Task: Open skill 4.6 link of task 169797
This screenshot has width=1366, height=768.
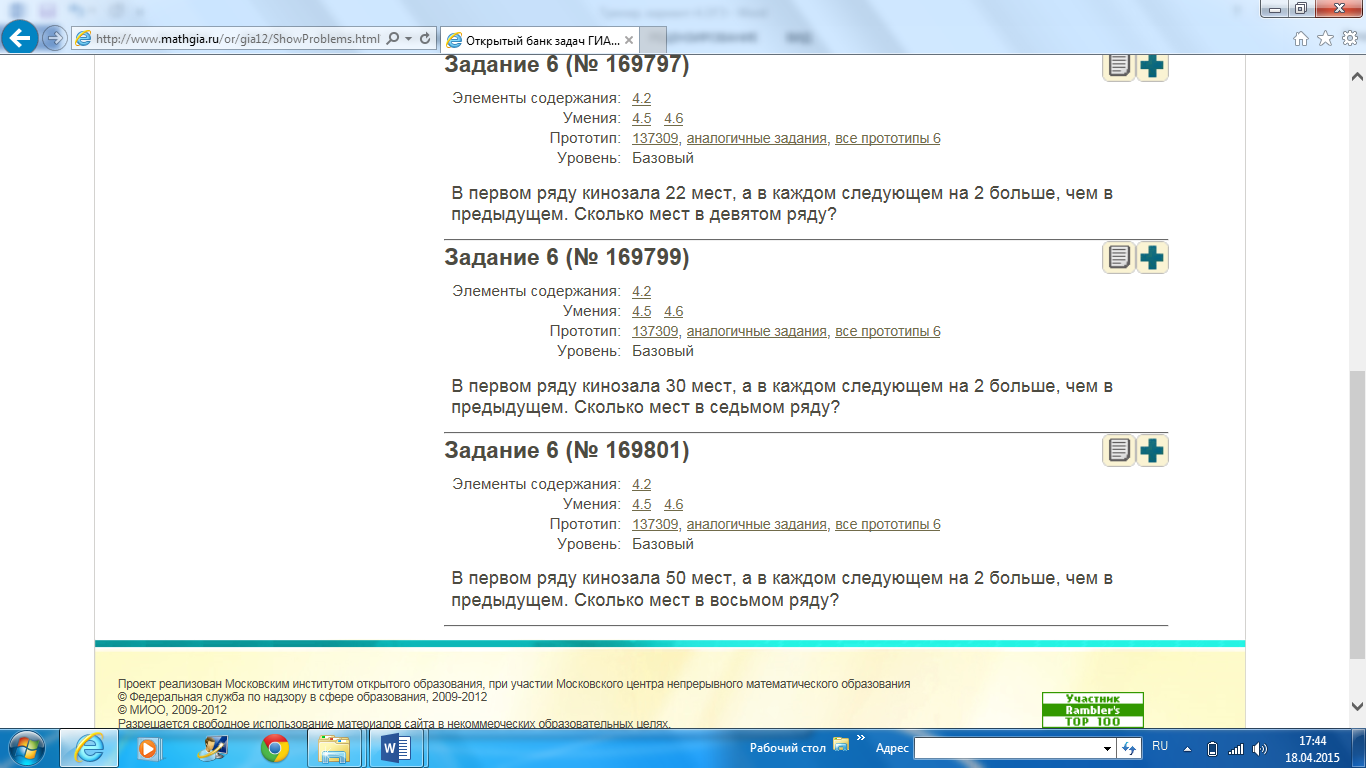Action: tap(674, 118)
